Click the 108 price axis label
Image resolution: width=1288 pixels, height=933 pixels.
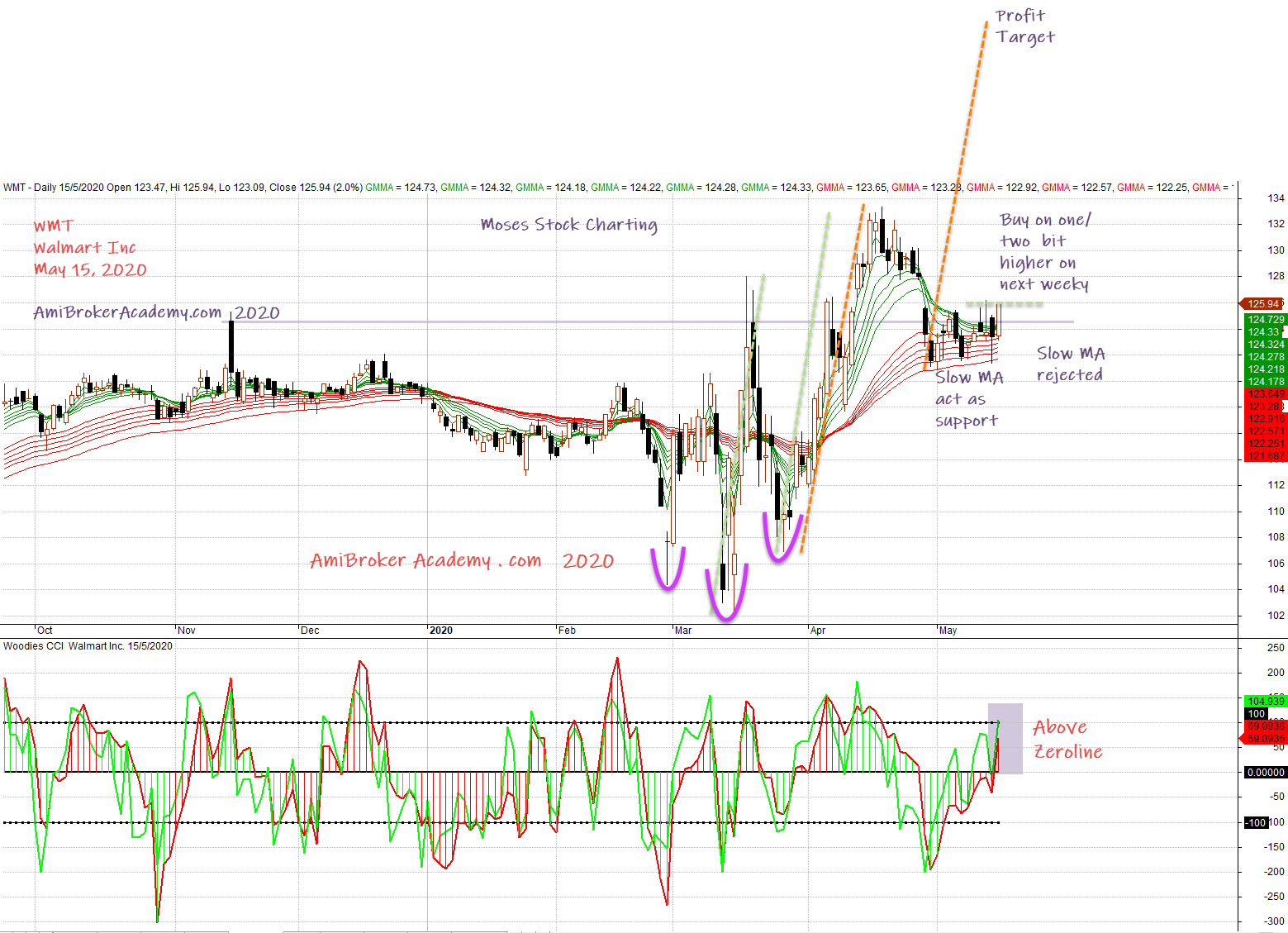(x=1276, y=537)
